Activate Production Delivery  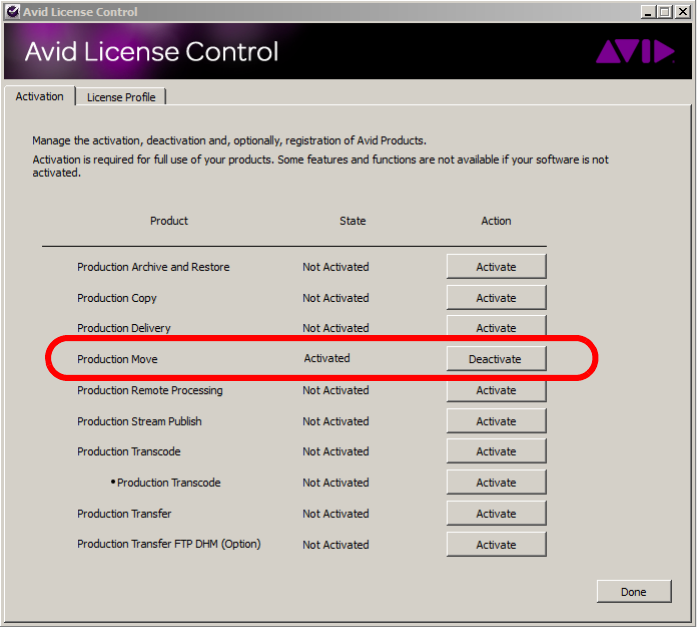(496, 328)
